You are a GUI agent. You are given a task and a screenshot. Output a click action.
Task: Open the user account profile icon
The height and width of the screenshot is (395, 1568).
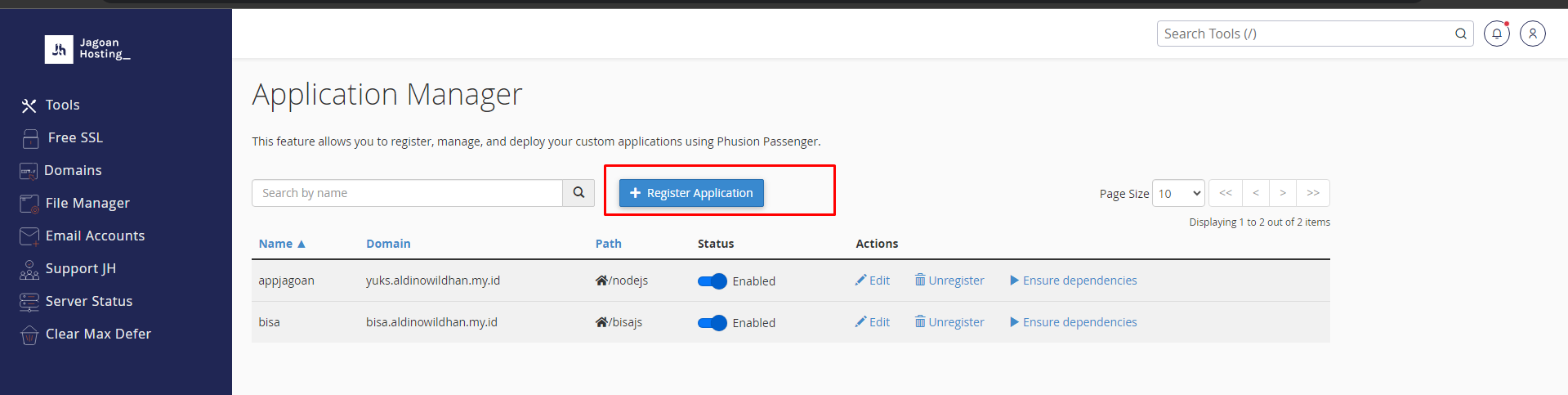[1532, 34]
